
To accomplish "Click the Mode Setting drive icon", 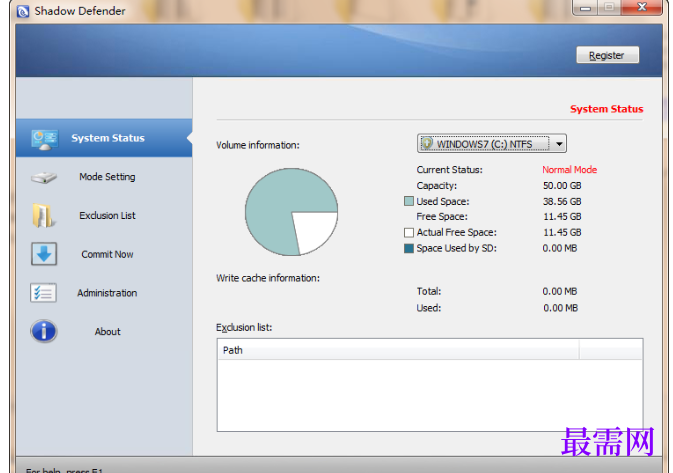I will [44, 177].
